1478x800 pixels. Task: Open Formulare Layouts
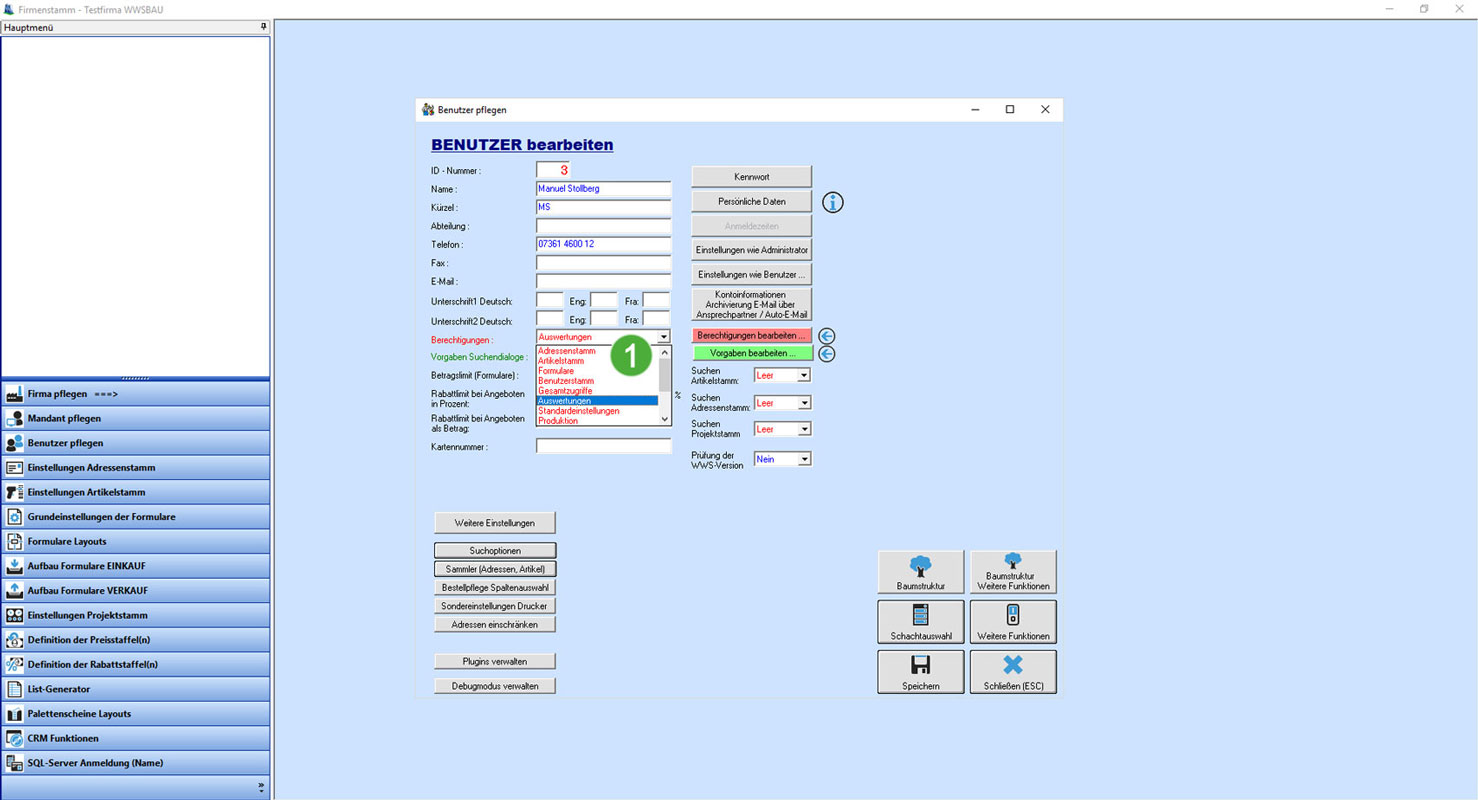coord(135,541)
